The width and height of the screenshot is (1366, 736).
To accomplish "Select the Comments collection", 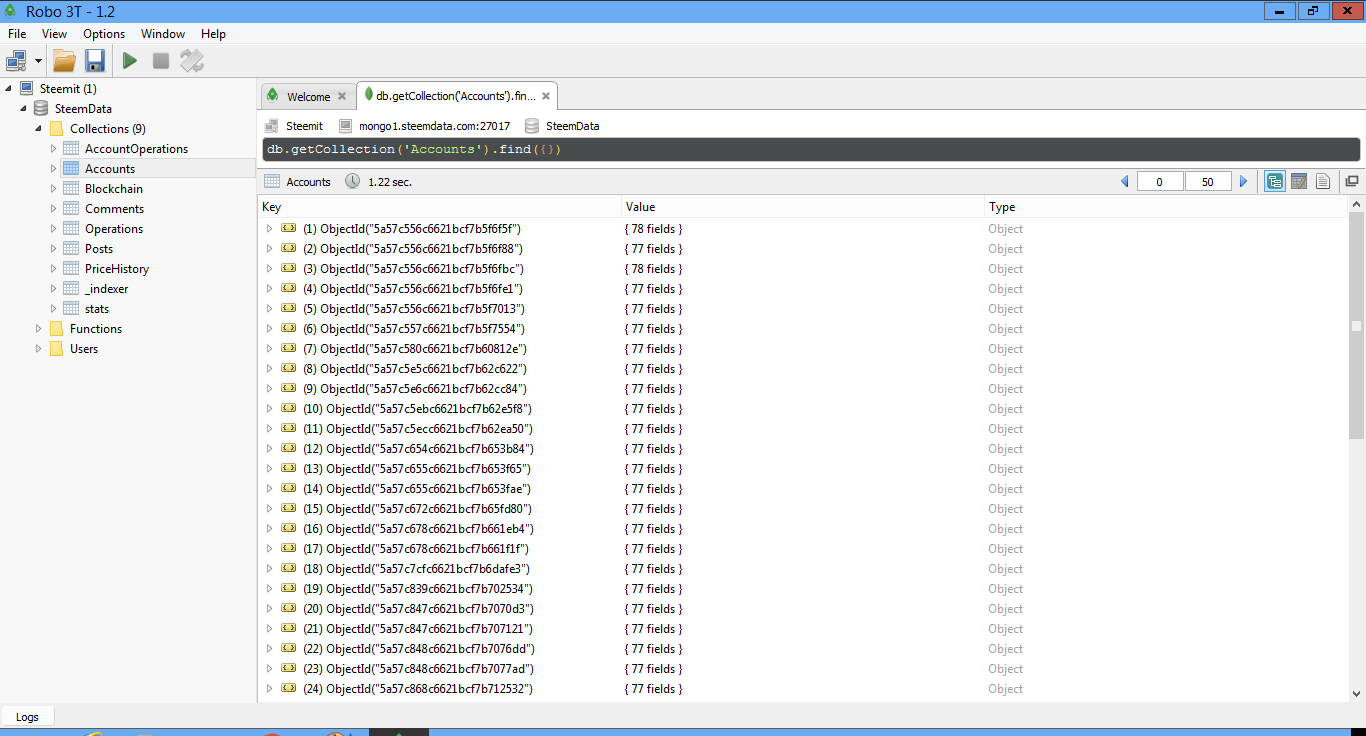I will [114, 209].
